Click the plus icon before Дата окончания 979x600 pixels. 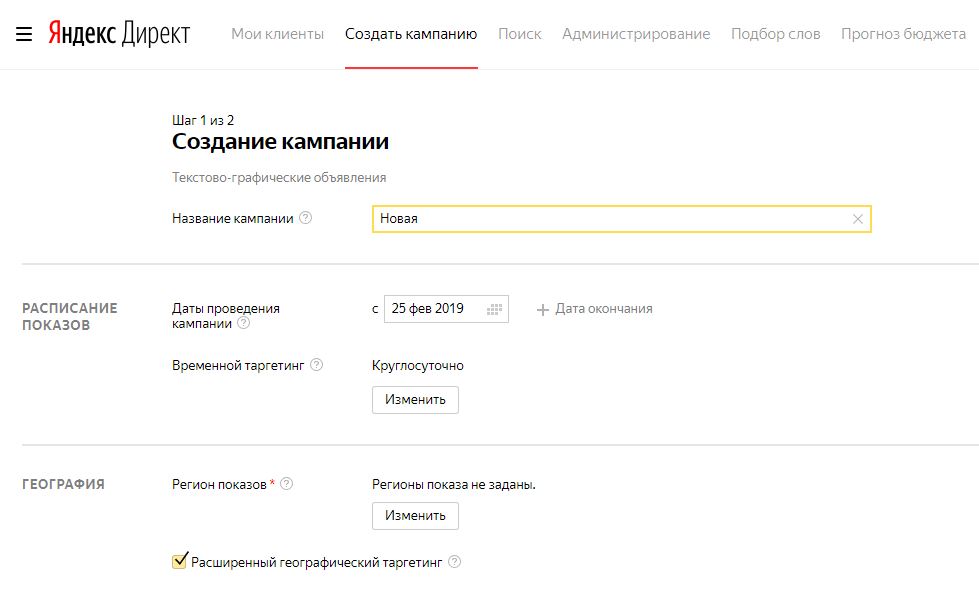click(x=542, y=309)
